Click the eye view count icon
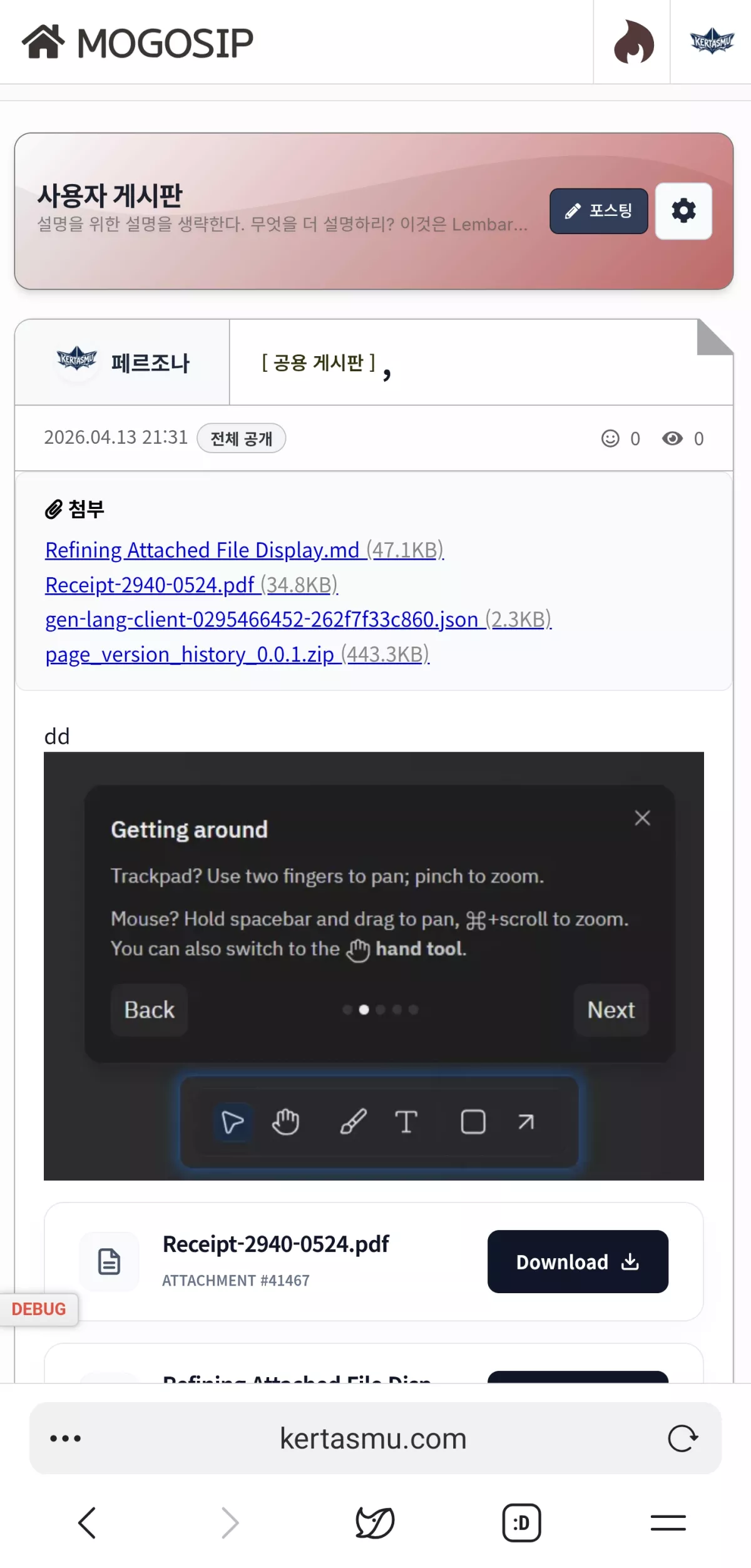Screen dimensions: 751x1568 (x=672, y=438)
